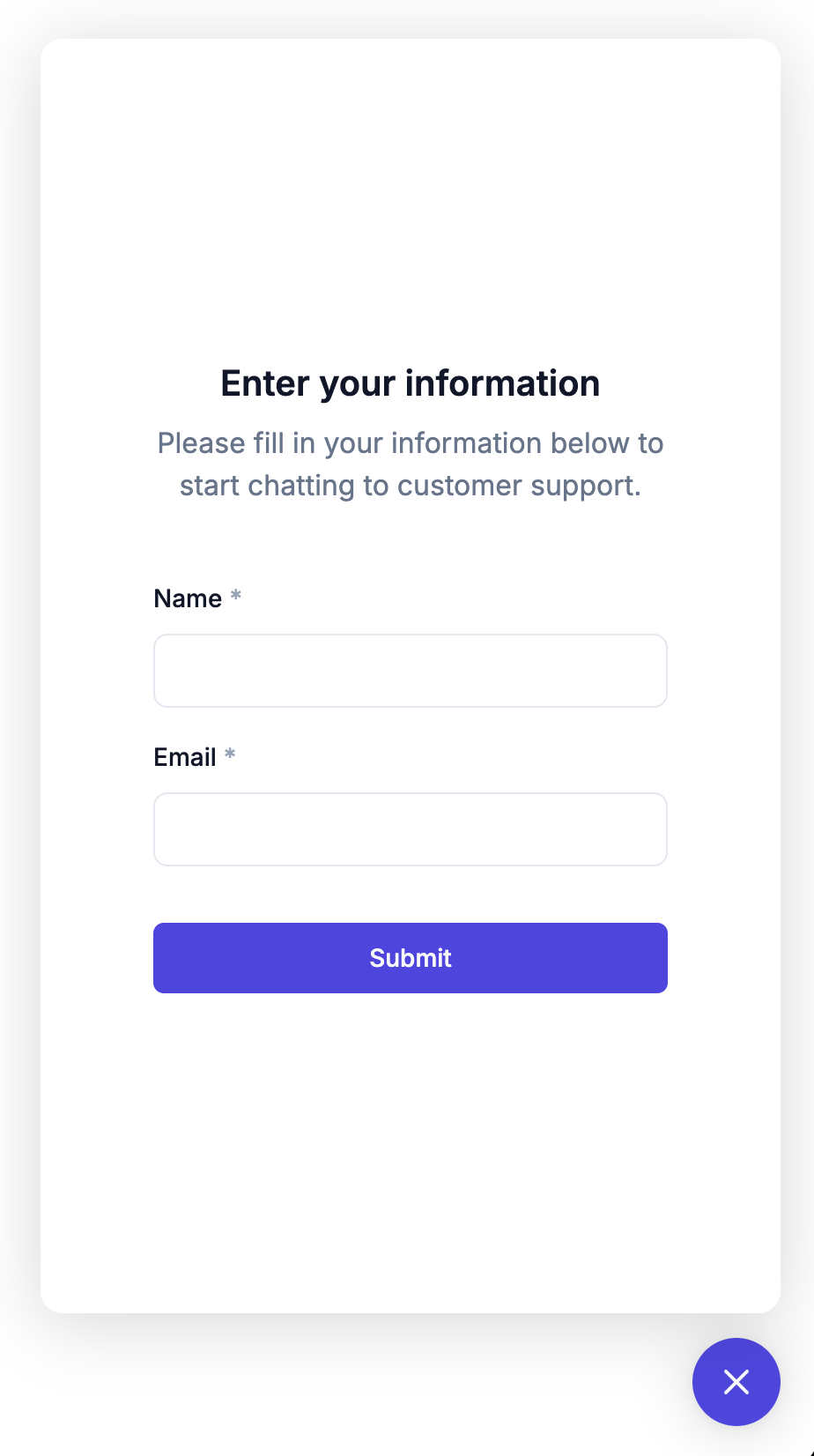
Task: Click the word "information" in the heading
Action: (x=502, y=383)
